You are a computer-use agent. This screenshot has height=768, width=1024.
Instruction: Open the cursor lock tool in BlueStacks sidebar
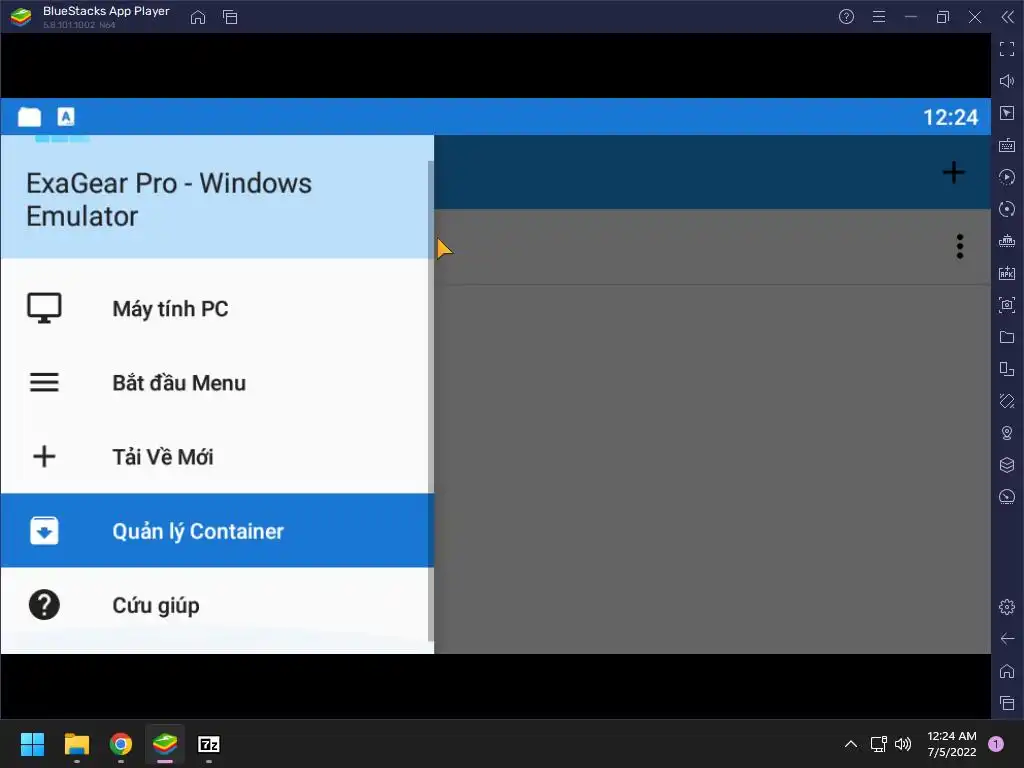tap(1007, 113)
